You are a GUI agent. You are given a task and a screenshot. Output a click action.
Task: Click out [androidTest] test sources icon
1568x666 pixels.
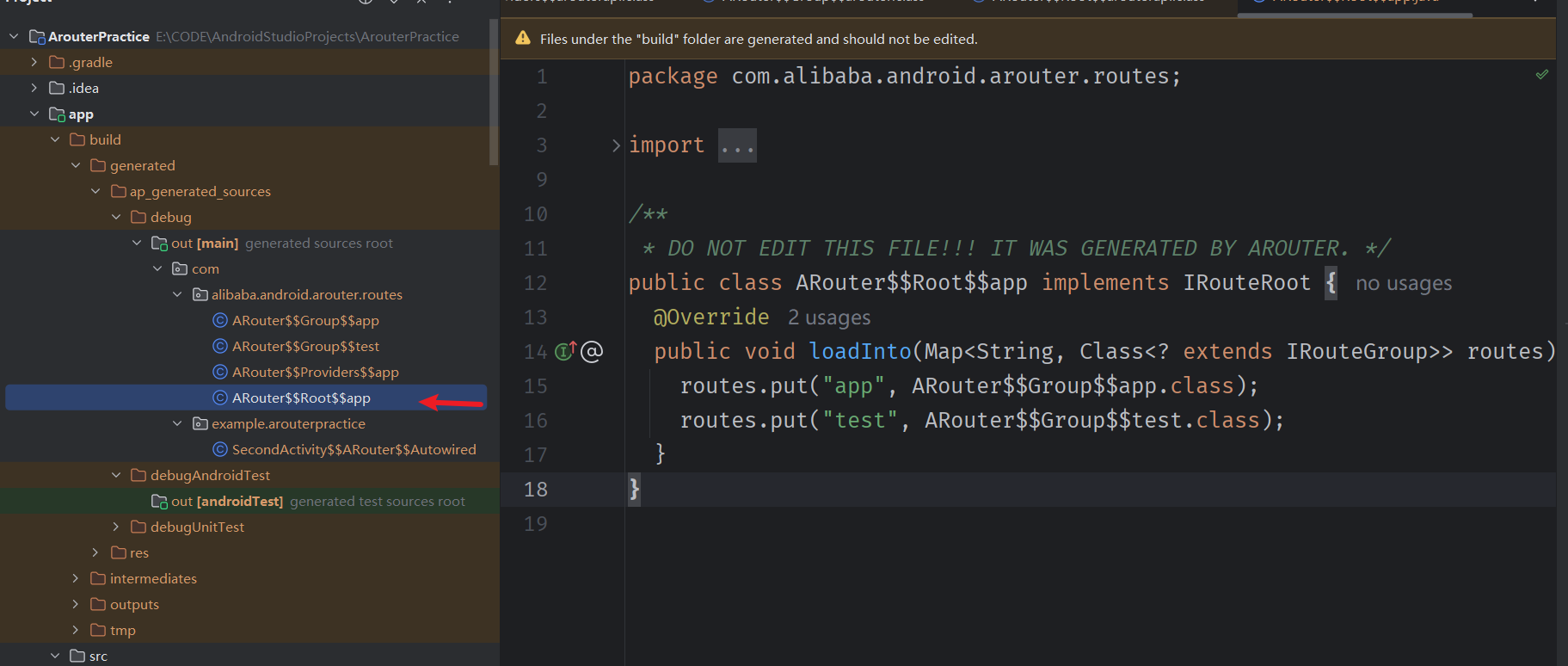tap(159, 501)
